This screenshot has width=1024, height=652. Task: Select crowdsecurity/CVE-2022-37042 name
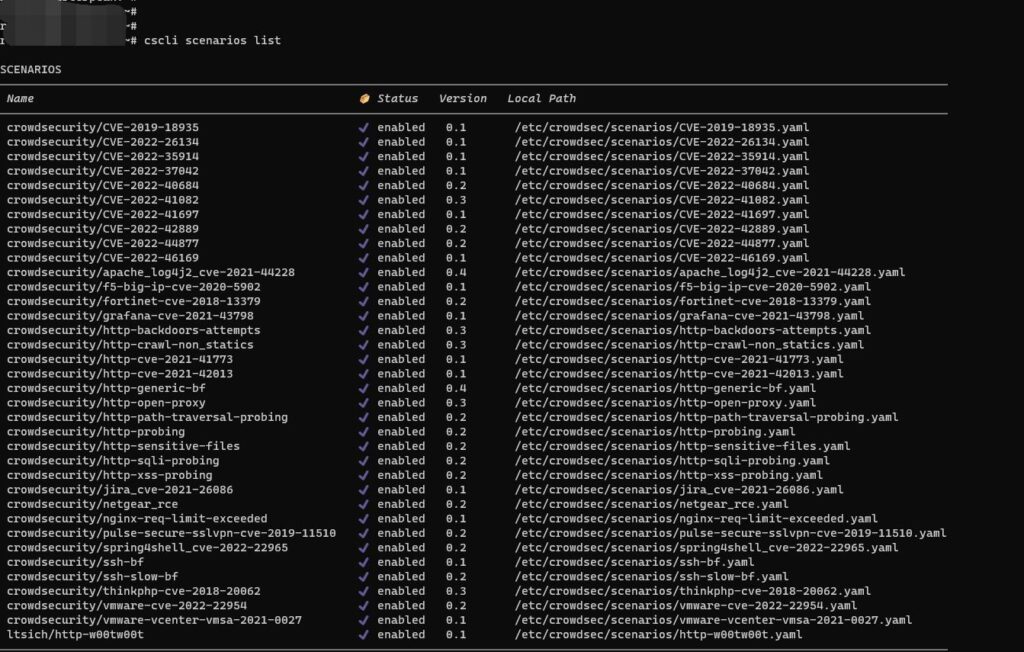[103, 171]
